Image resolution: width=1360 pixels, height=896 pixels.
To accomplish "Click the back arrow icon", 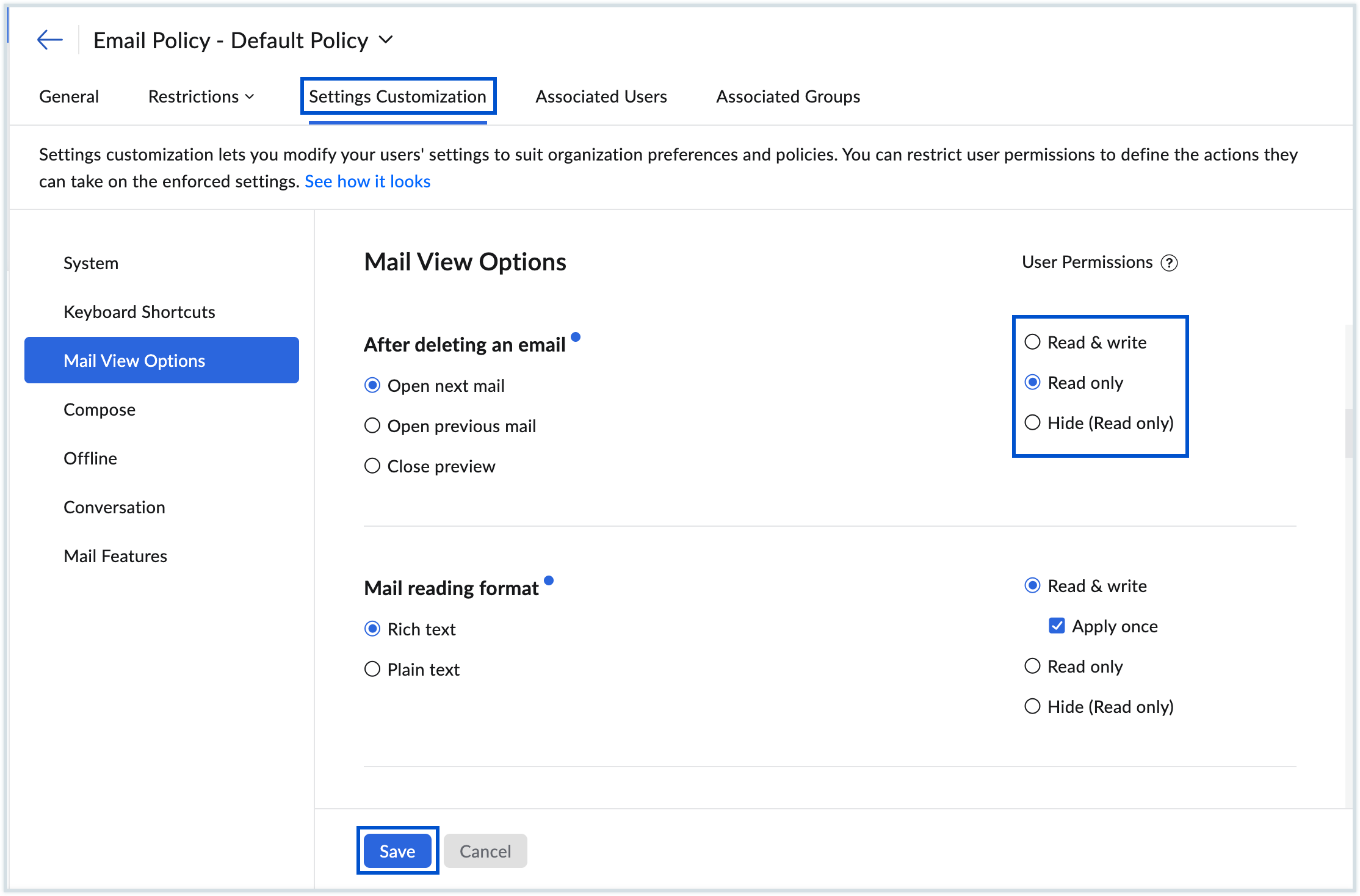I will pyautogui.click(x=49, y=40).
